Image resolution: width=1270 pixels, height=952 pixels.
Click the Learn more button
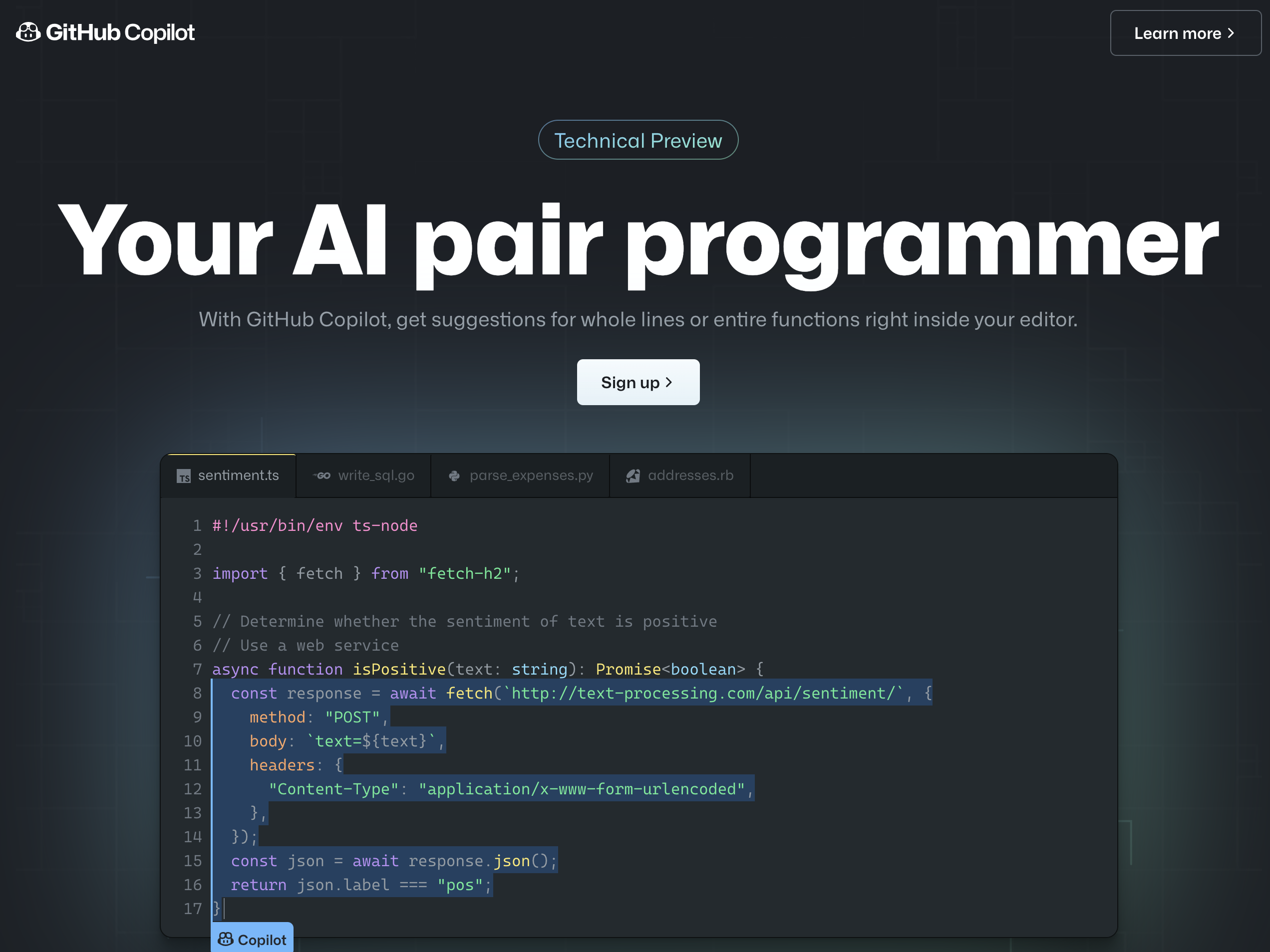1185,33
